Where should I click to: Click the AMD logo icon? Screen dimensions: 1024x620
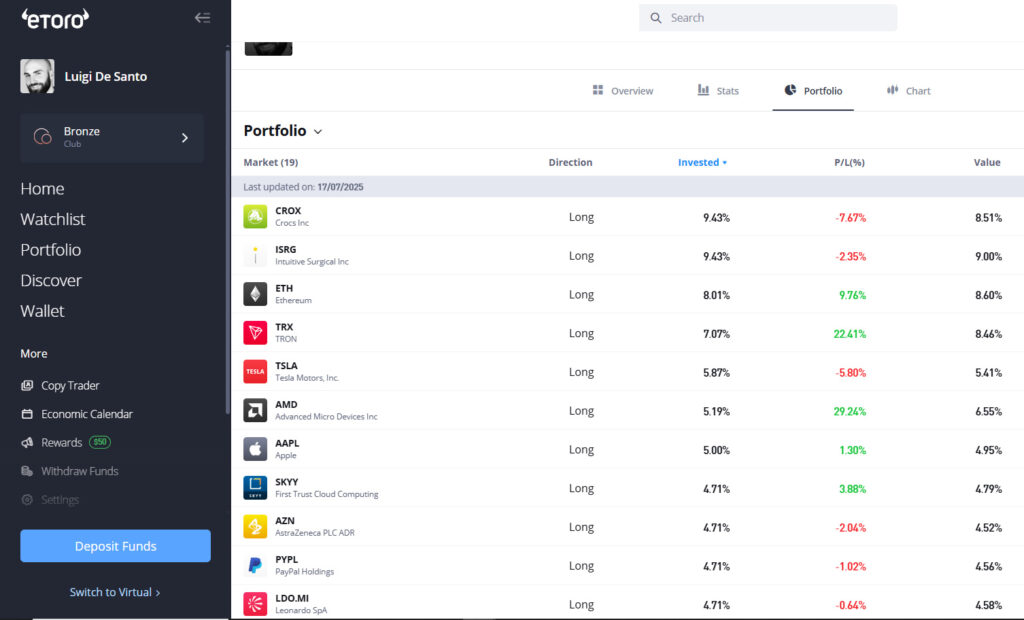(255, 410)
